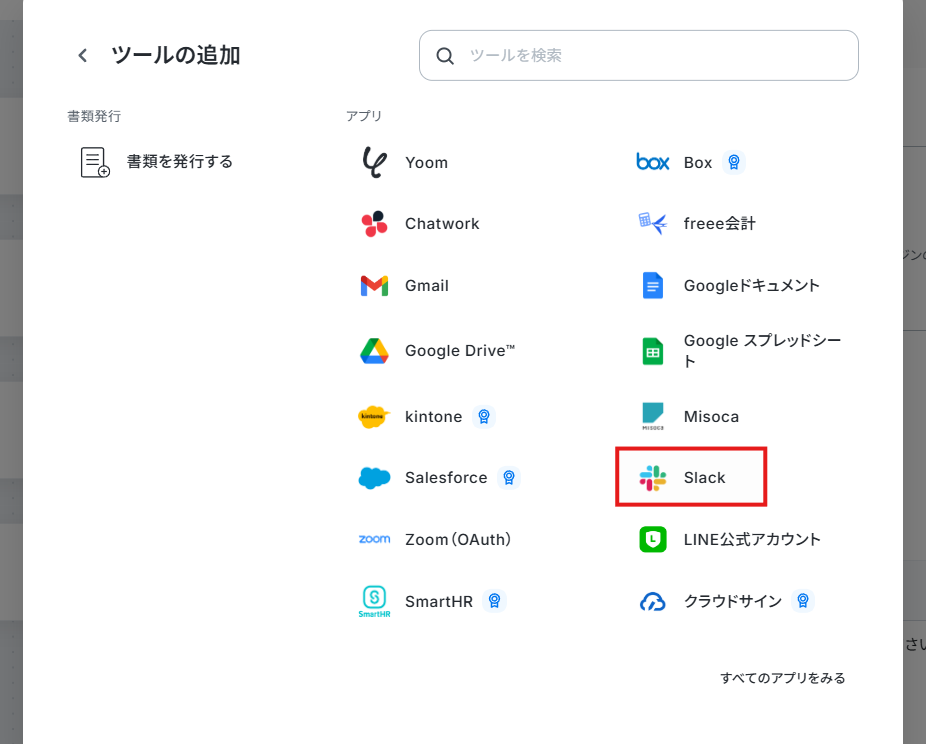Click the badge icon next to kintone
The height and width of the screenshot is (744, 926).
pos(484,417)
